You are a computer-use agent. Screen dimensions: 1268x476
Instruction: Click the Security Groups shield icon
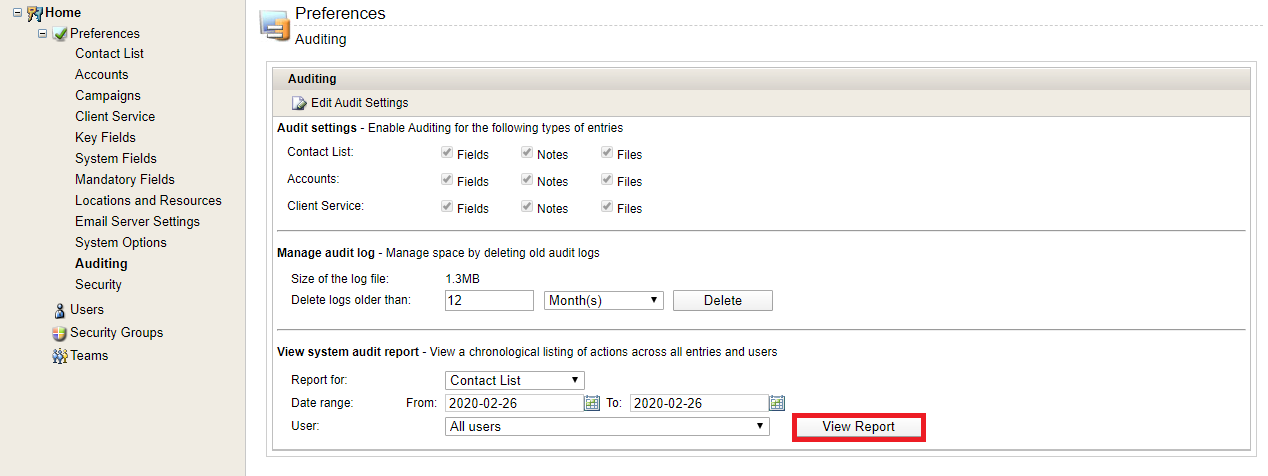60,333
